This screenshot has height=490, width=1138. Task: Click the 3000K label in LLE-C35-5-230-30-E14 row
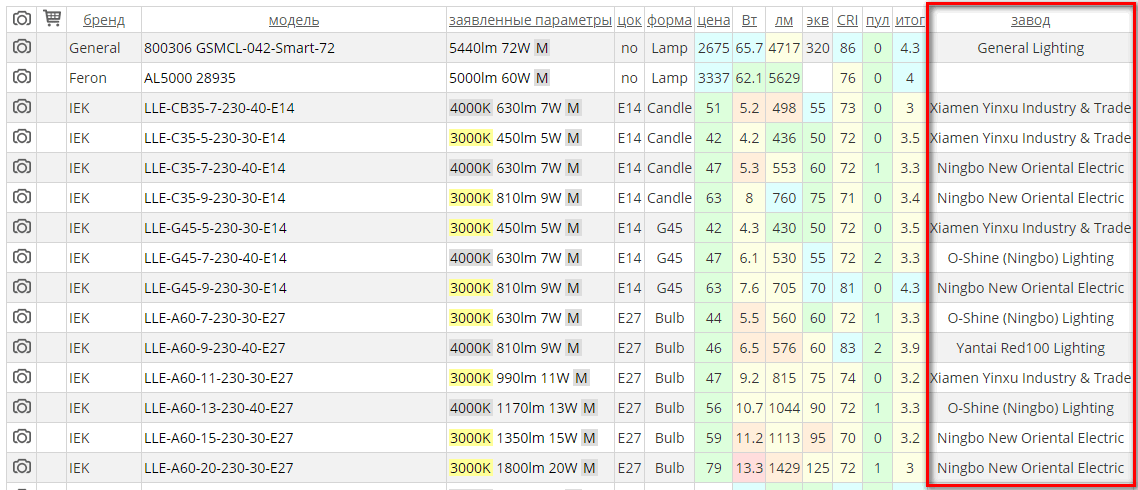[471, 138]
